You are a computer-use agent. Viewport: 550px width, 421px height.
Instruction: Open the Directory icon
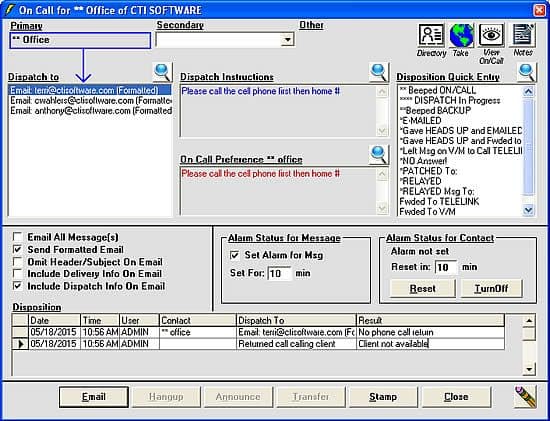coord(431,35)
